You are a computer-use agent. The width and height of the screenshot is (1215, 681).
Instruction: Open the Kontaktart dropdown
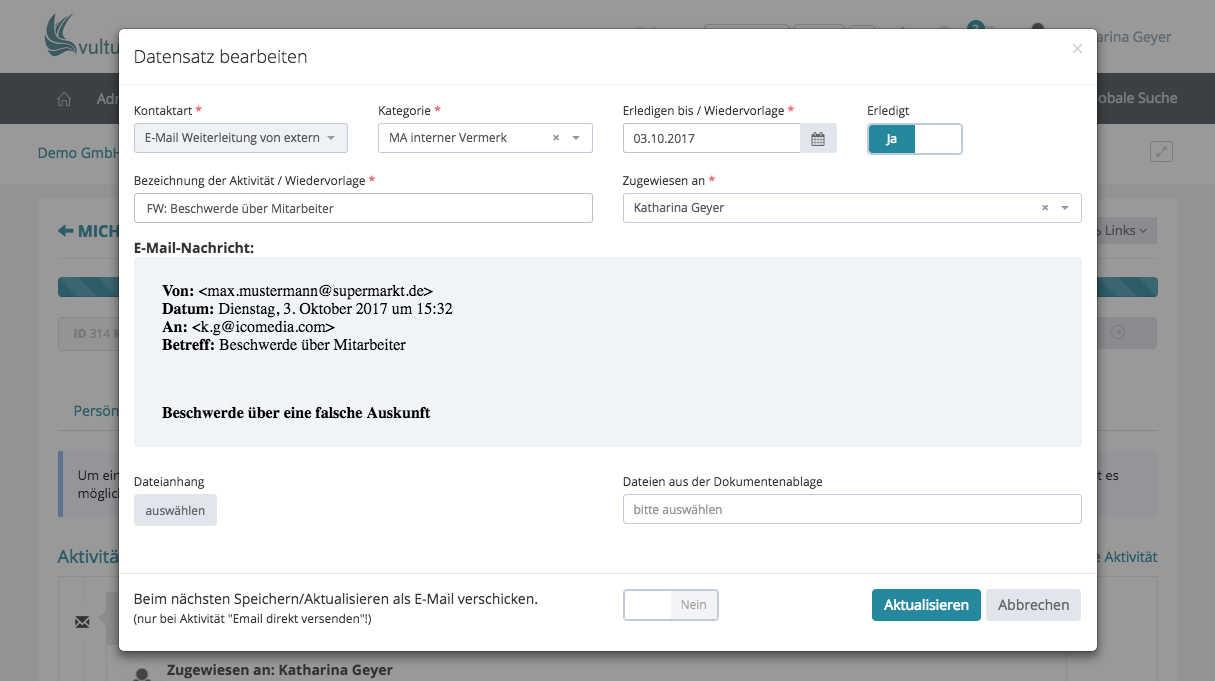(x=240, y=138)
